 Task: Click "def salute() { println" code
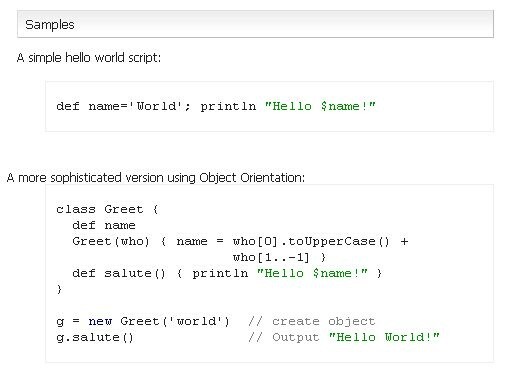click(x=160, y=273)
